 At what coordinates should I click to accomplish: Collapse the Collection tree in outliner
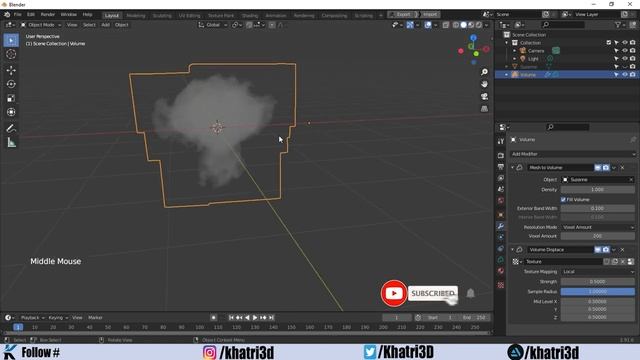[x=507, y=42]
